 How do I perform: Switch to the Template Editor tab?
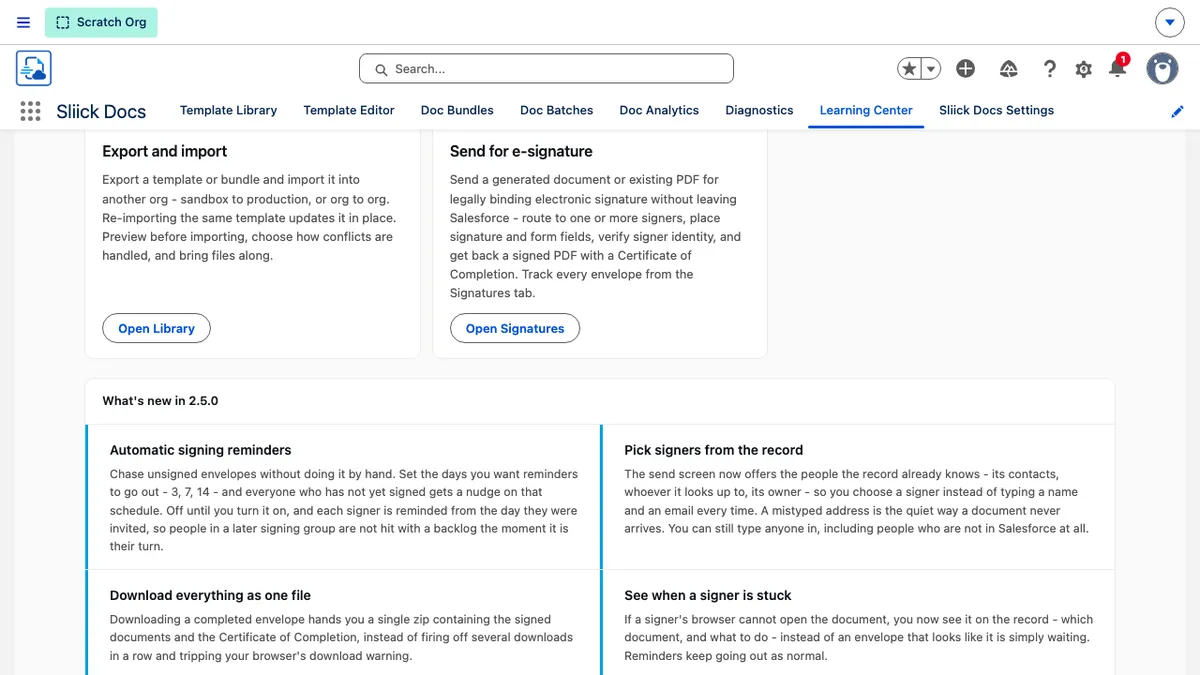pyautogui.click(x=349, y=110)
